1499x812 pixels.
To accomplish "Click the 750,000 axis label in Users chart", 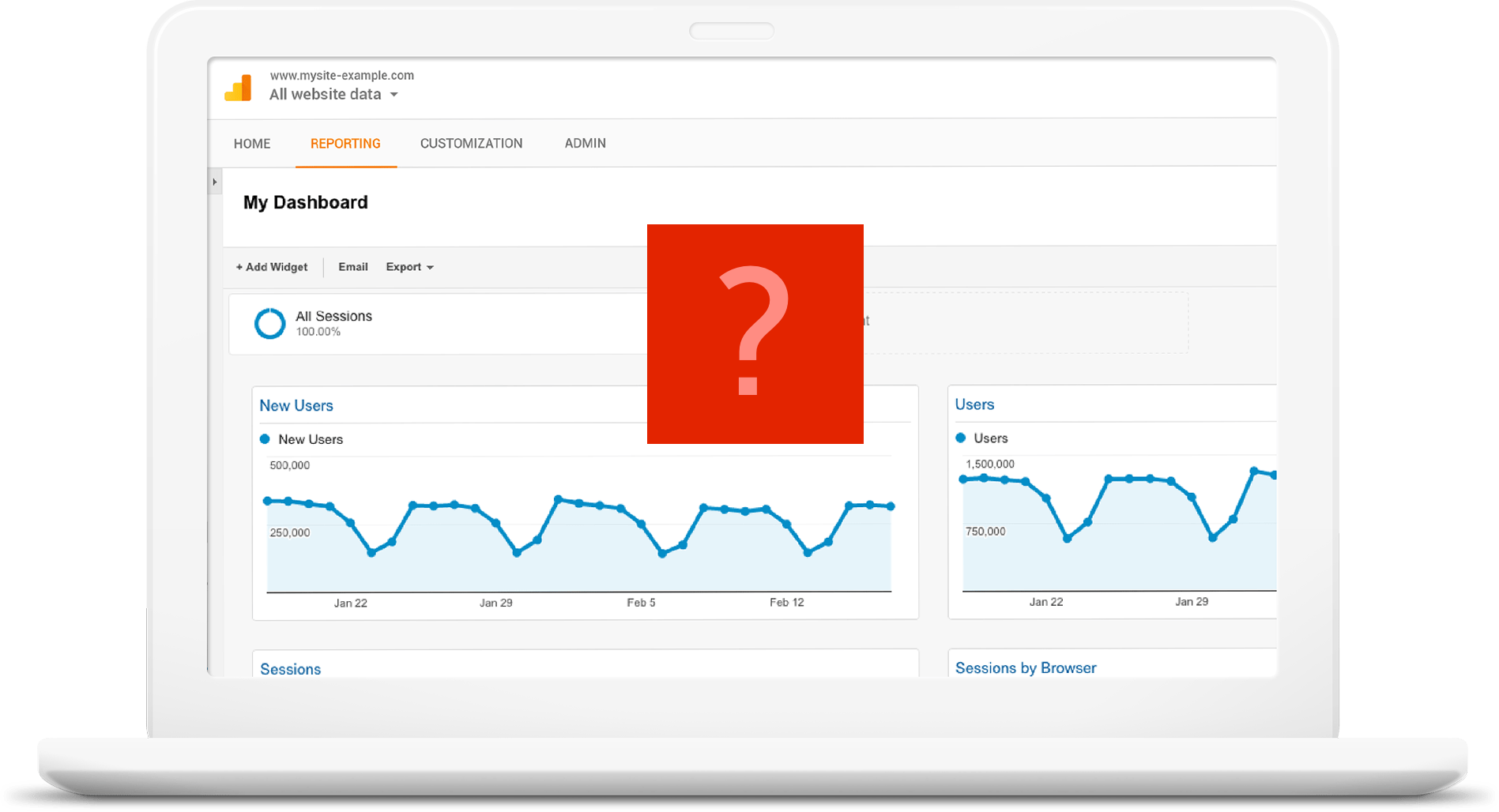I will 985,531.
